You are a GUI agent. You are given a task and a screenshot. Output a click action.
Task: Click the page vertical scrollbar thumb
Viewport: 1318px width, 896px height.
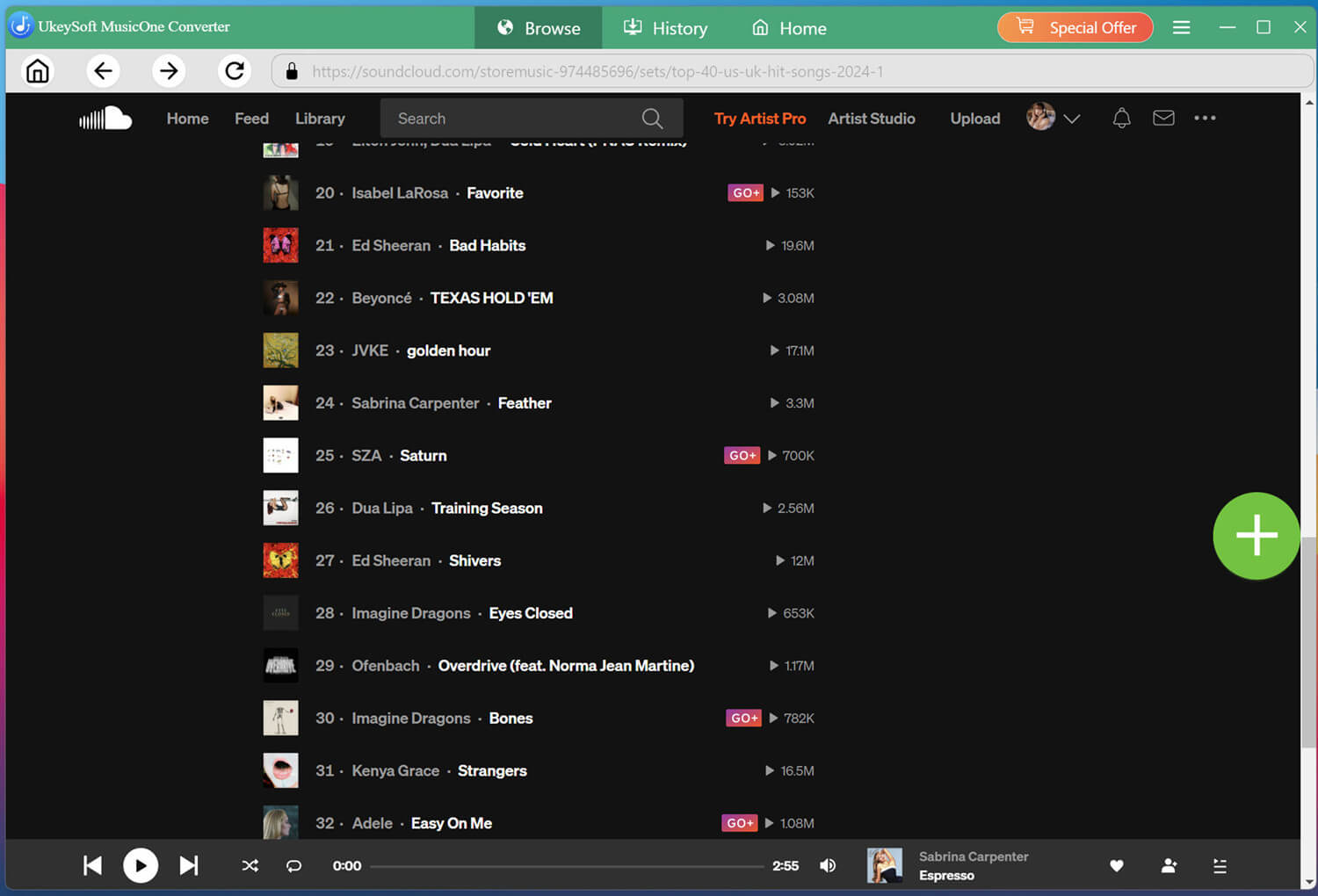click(1308, 641)
